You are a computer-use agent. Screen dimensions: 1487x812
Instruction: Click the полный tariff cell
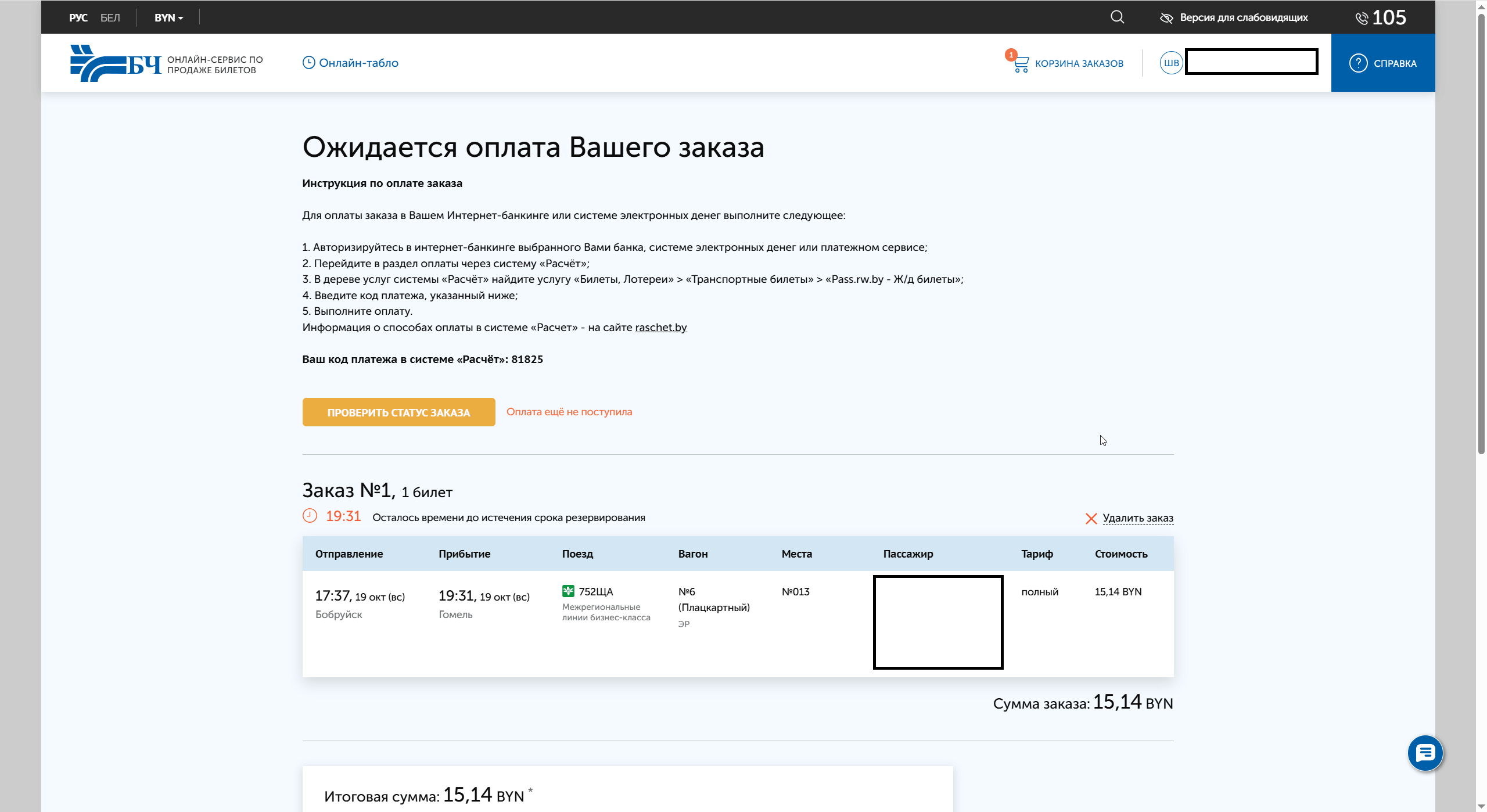[x=1040, y=592]
